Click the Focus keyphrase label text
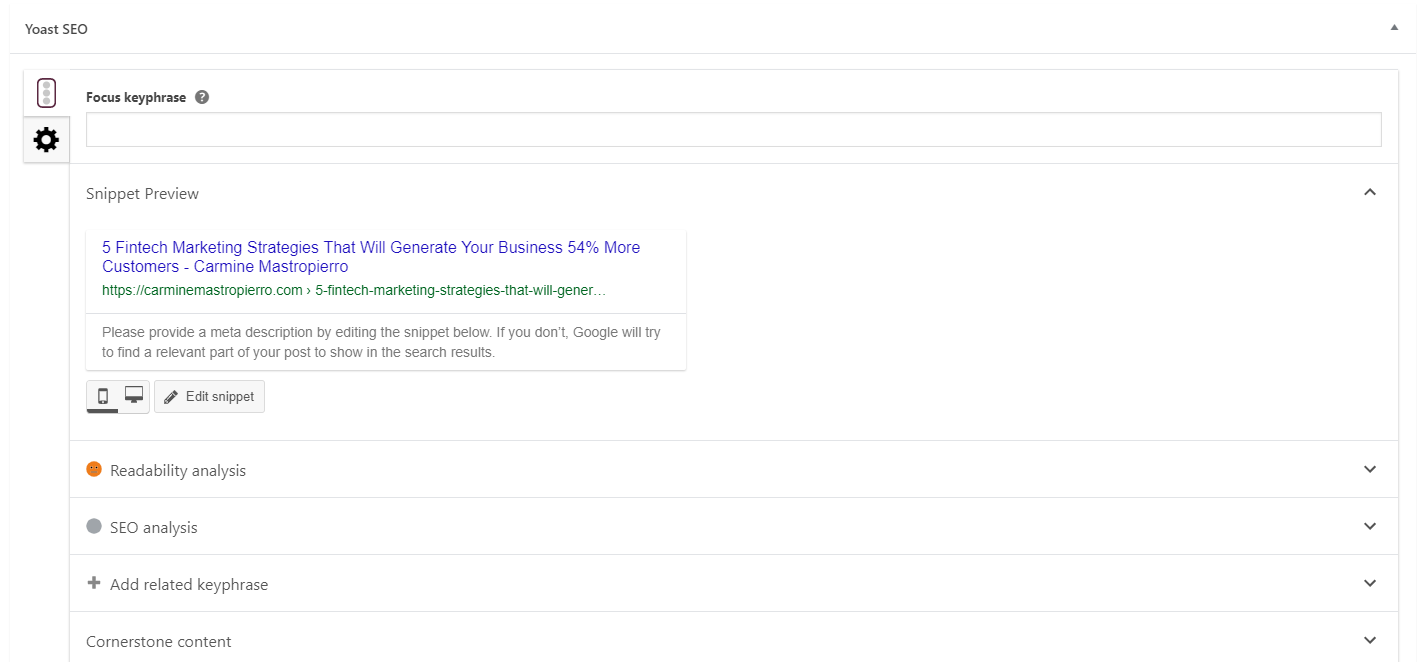The height and width of the screenshot is (662, 1427). click(x=136, y=97)
